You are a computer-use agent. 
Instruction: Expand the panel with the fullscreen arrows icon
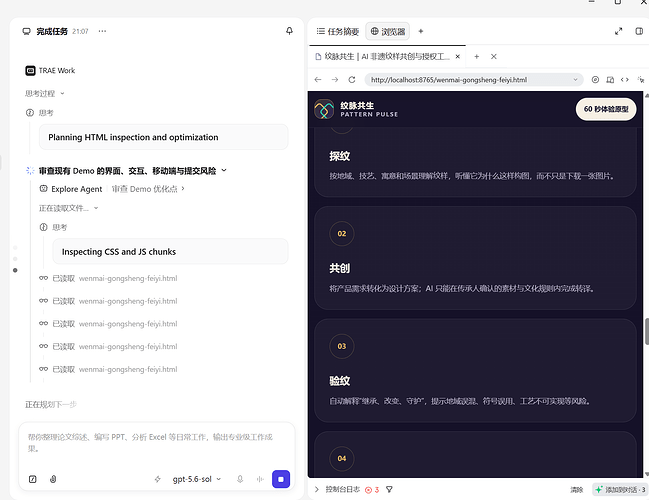pyautogui.click(x=618, y=31)
